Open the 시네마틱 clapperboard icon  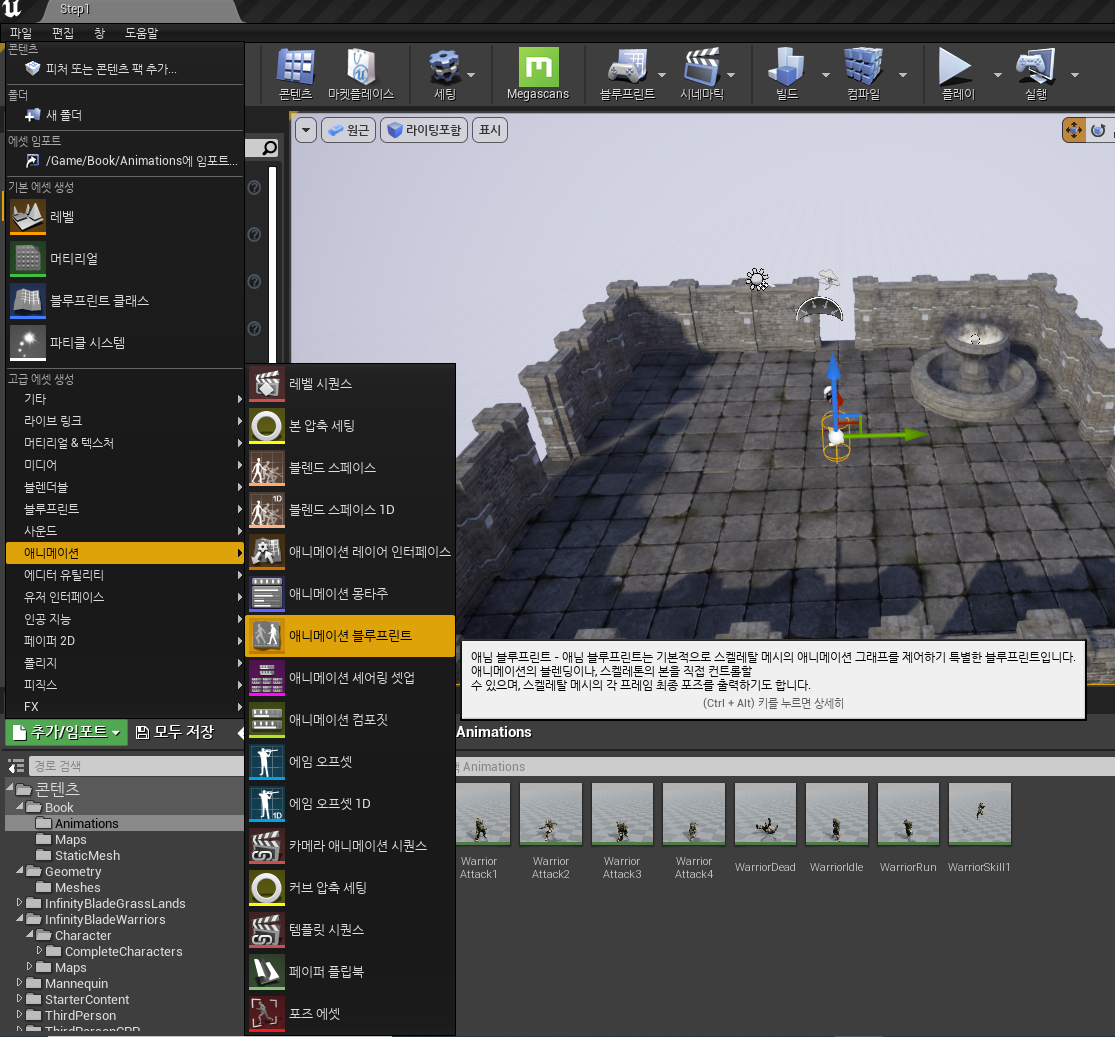pos(701,75)
